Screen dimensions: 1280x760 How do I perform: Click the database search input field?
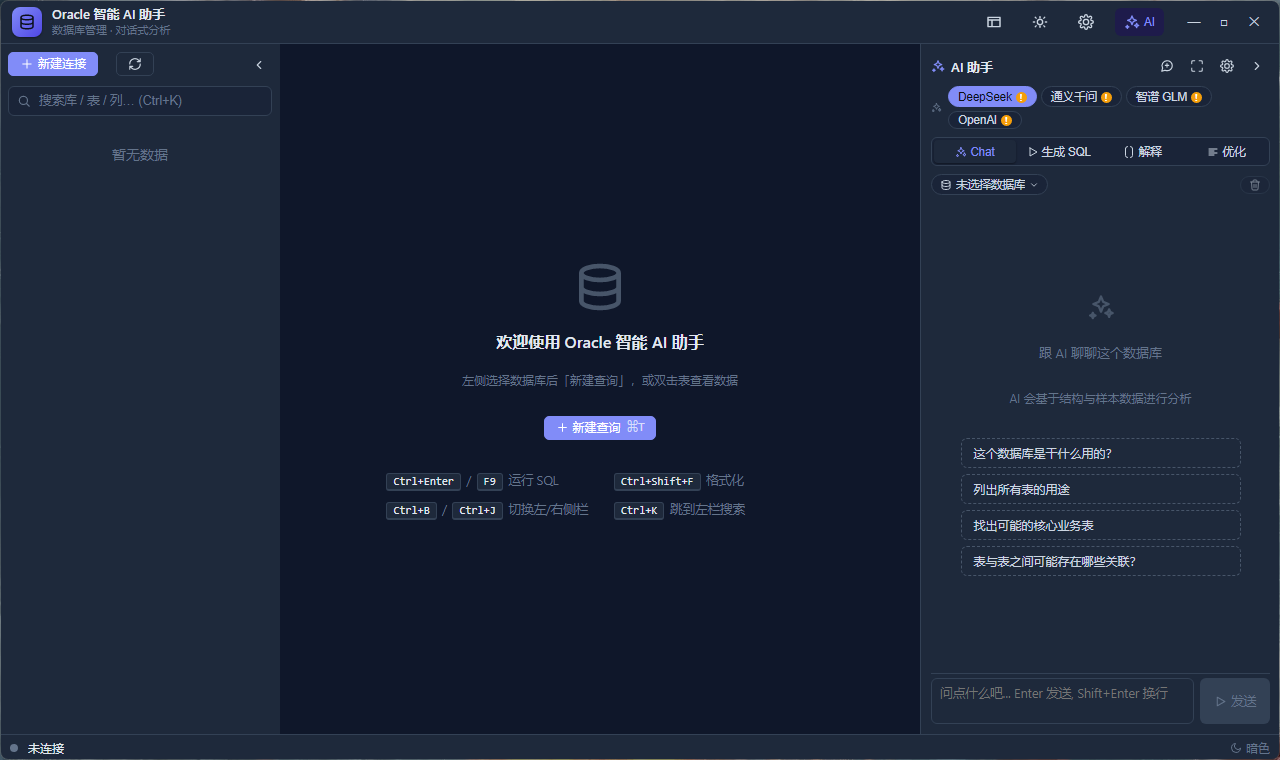pos(140,101)
